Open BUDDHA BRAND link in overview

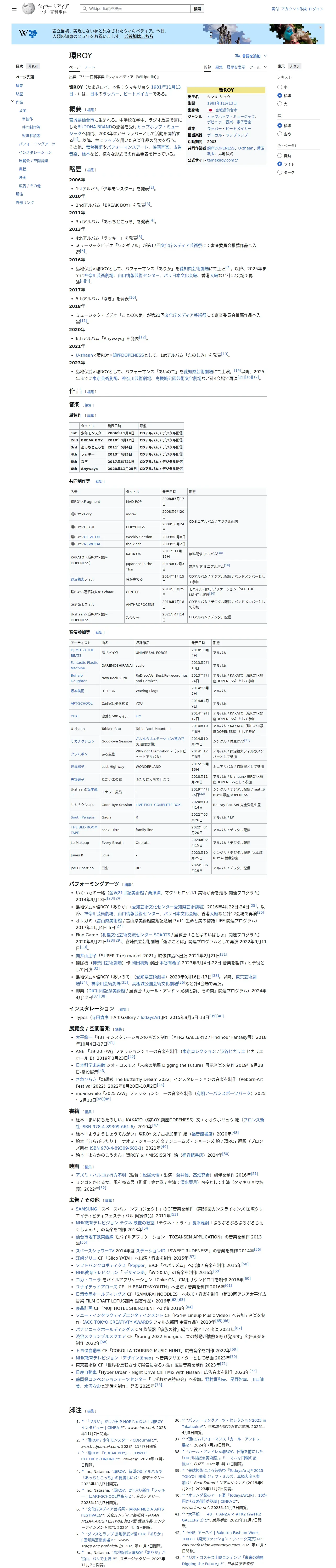coord(94,126)
